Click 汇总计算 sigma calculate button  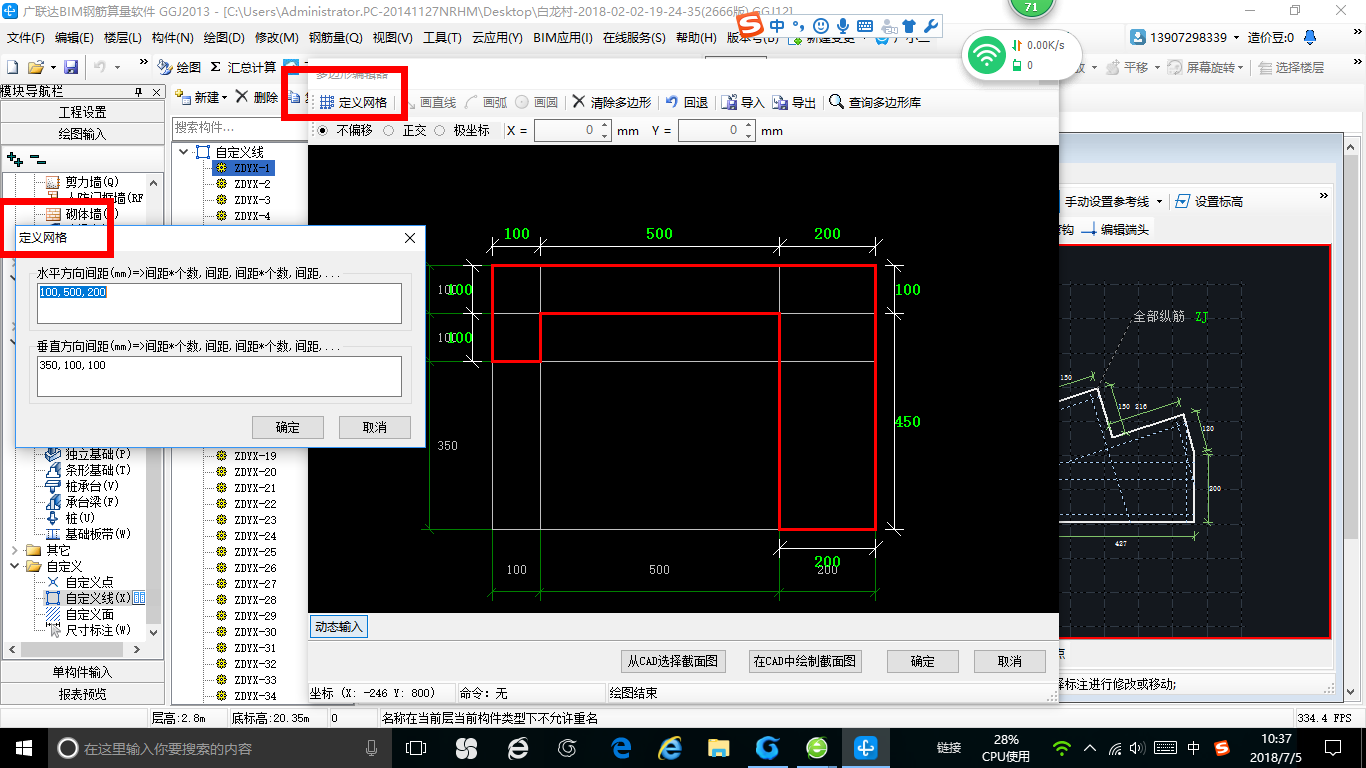tap(243, 67)
